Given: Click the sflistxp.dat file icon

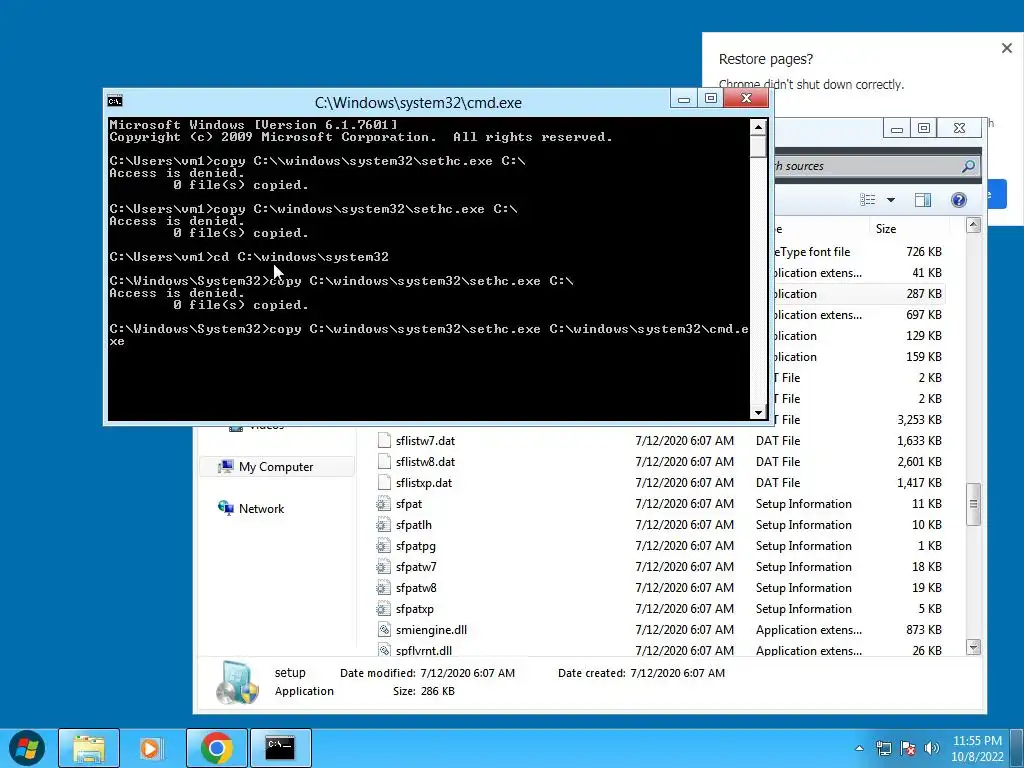Looking at the screenshot, I should click(x=384, y=483).
